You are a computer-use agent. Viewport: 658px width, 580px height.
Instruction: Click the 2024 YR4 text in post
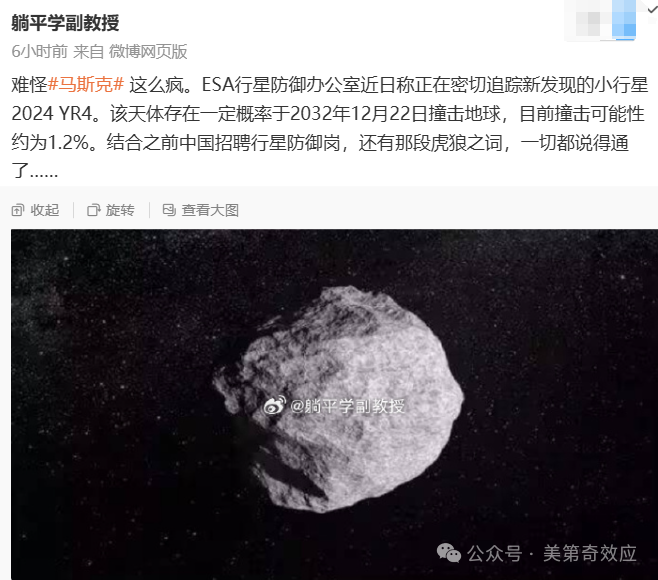52,114
